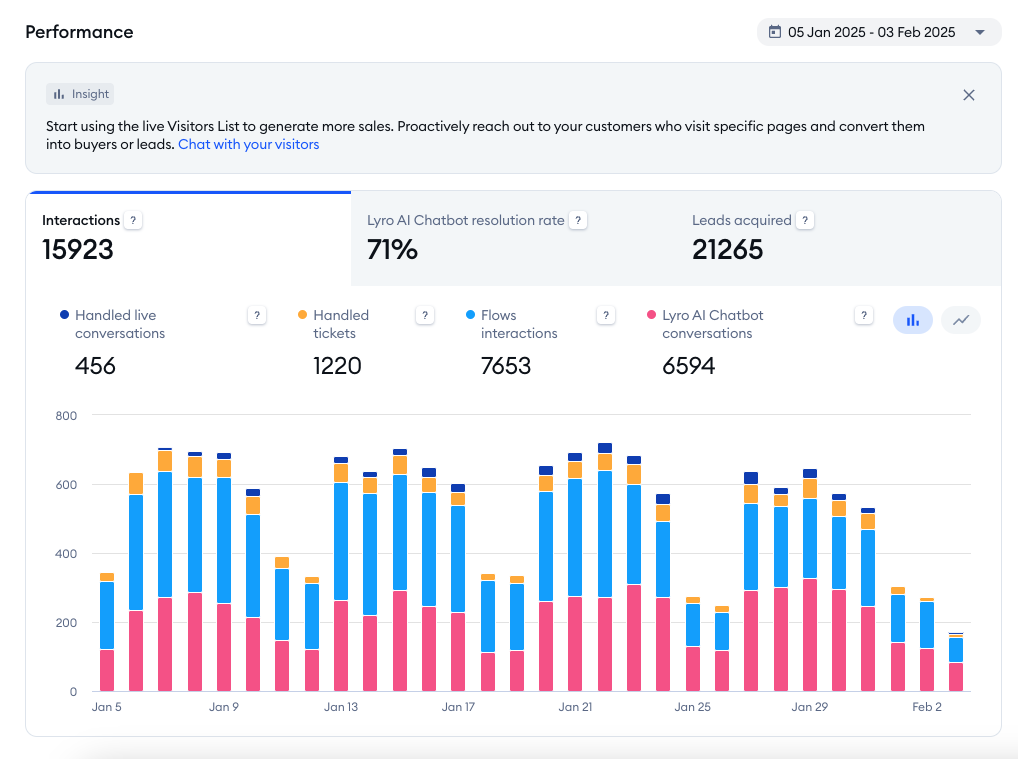This screenshot has height=759, width=1018.
Task: Hide the Flows interactions series in the legend
Action: pos(519,324)
